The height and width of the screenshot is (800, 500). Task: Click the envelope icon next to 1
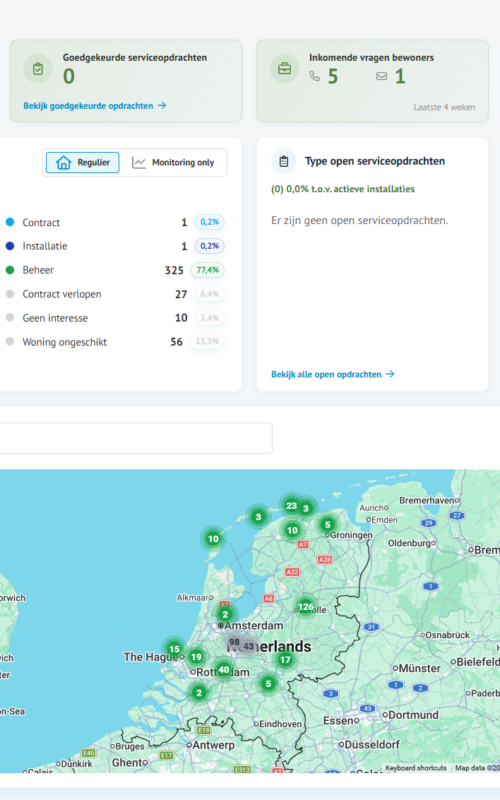point(381,76)
